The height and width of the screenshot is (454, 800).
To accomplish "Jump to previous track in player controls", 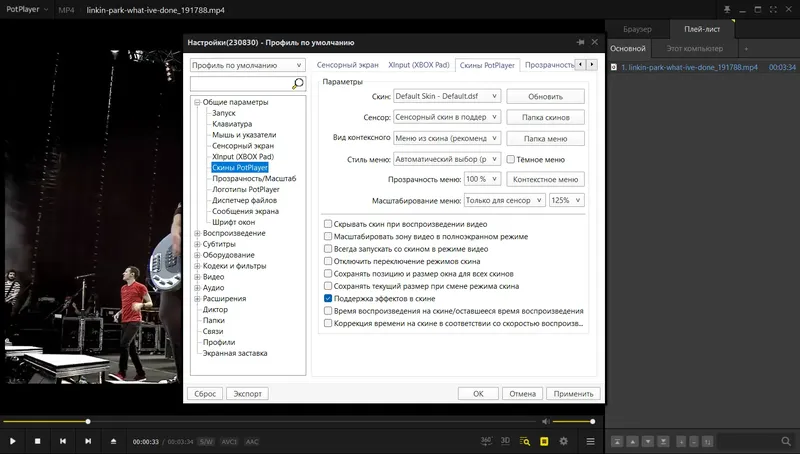I will [x=63, y=441].
